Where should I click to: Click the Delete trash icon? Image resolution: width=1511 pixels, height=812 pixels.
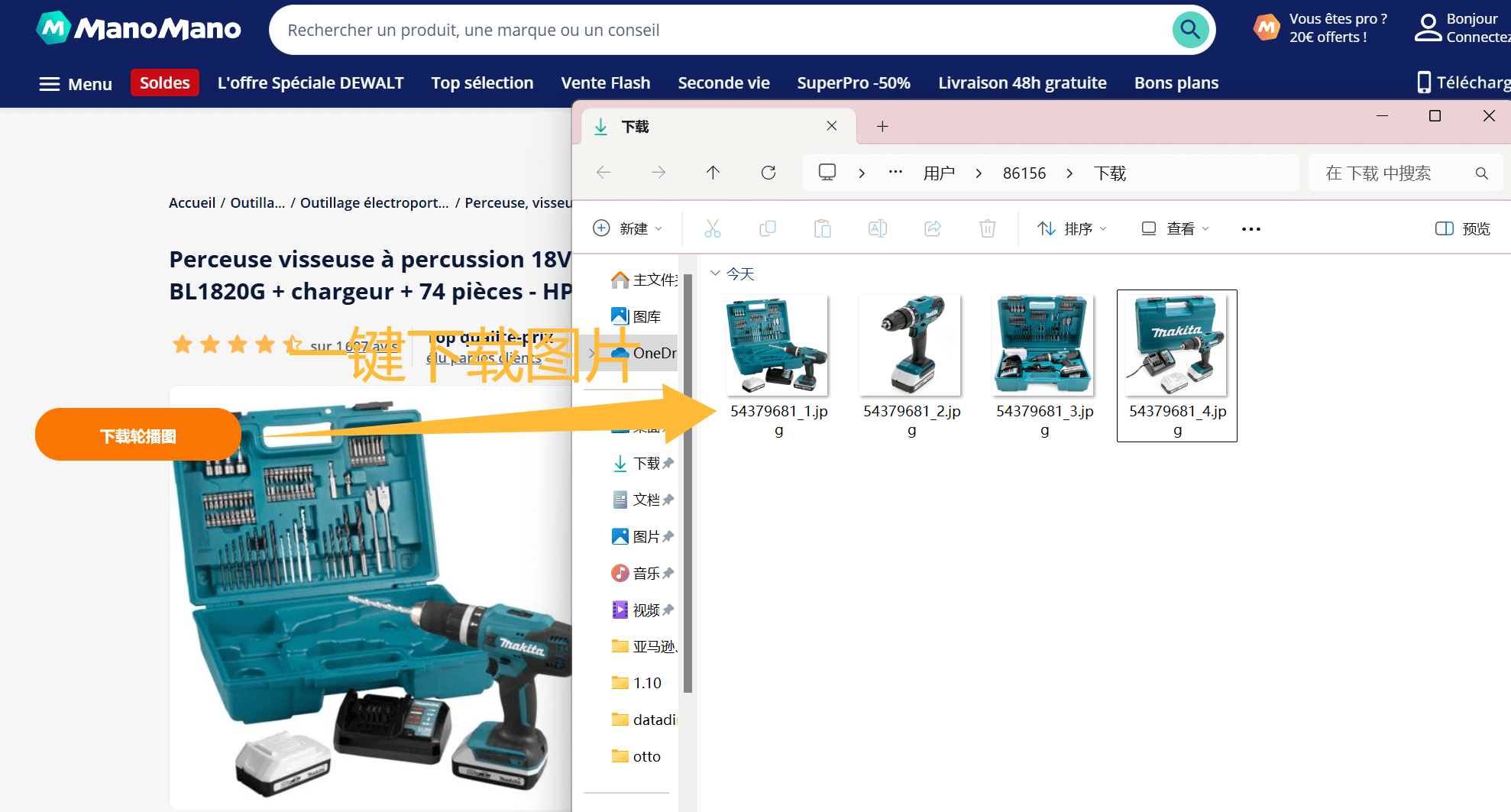pyautogui.click(x=988, y=228)
